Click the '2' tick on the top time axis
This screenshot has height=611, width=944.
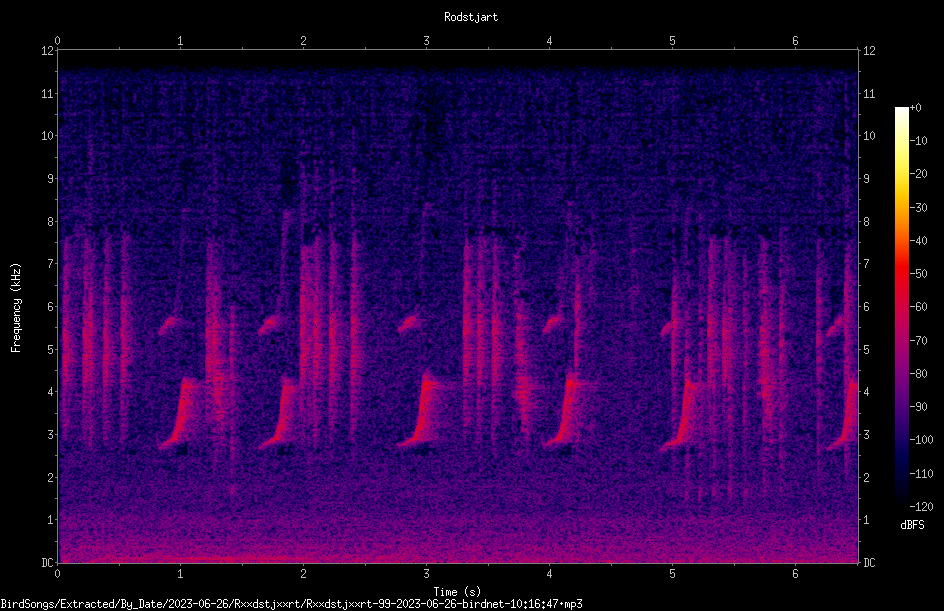click(303, 41)
